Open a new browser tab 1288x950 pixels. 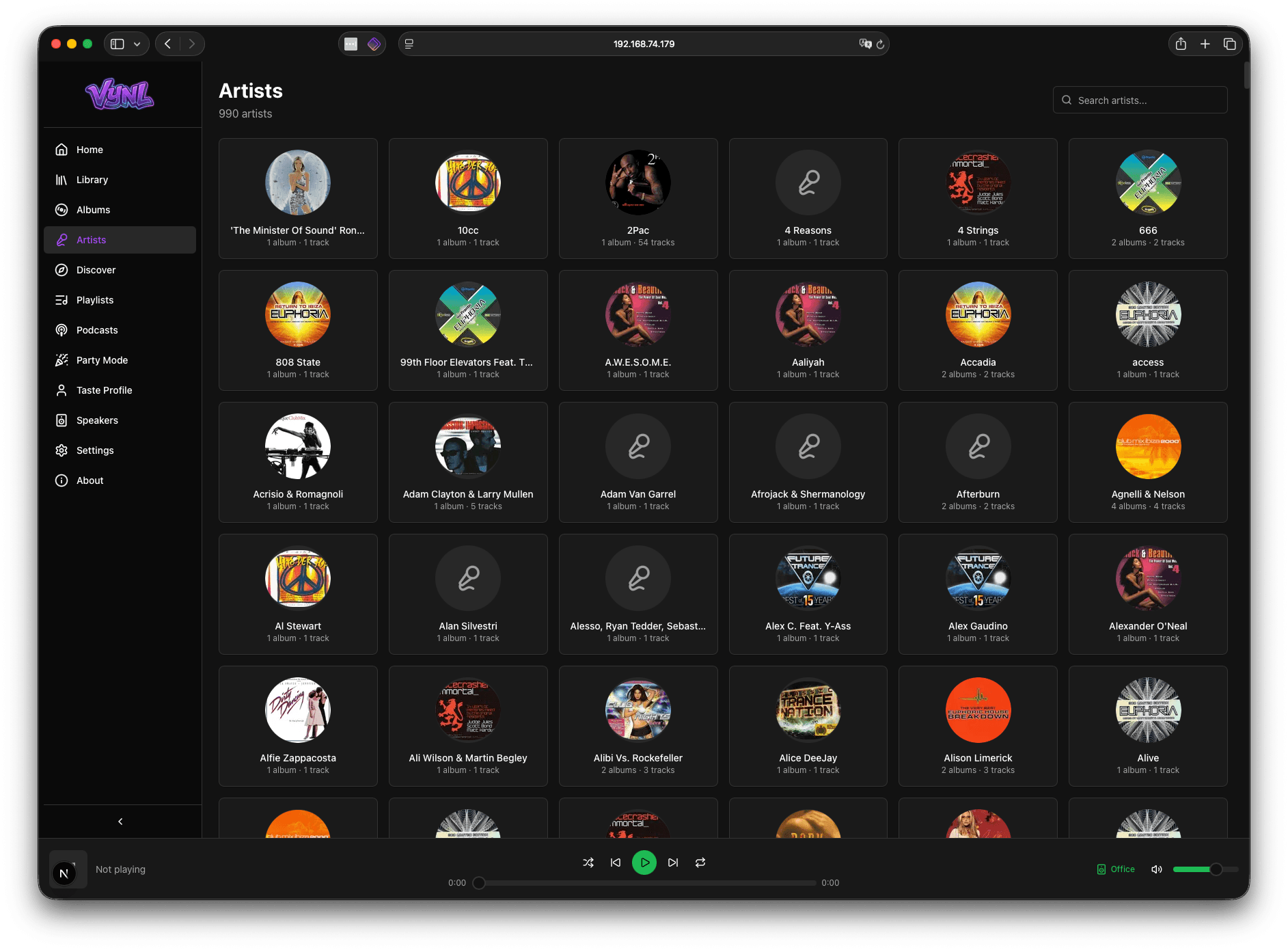[1205, 44]
